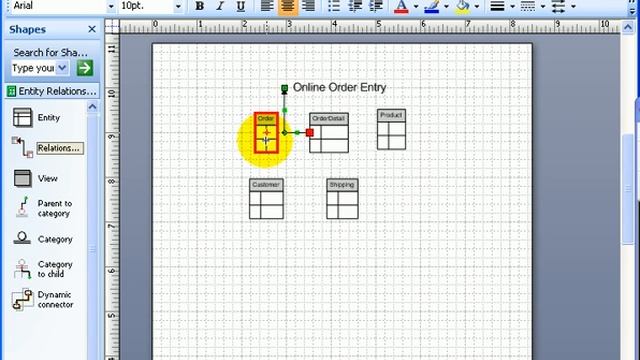640x360 pixels.
Task: Click the ruler origin crosshair corner
Action: click(111, 27)
